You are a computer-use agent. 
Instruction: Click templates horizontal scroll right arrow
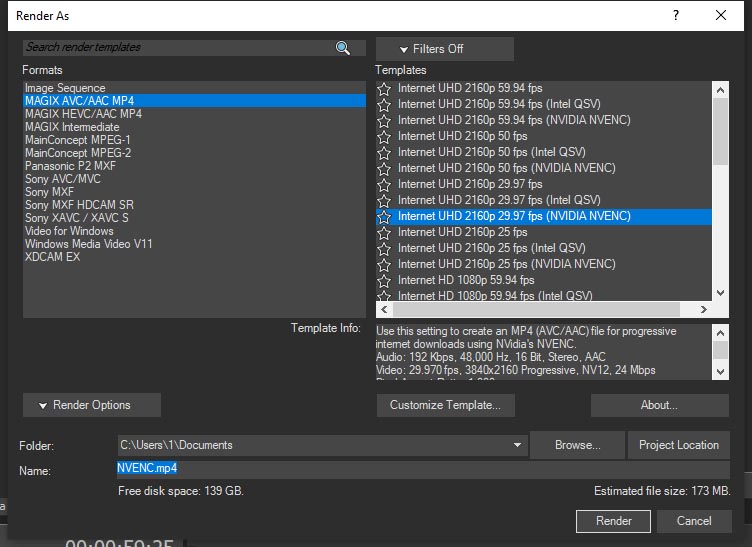[x=704, y=310]
